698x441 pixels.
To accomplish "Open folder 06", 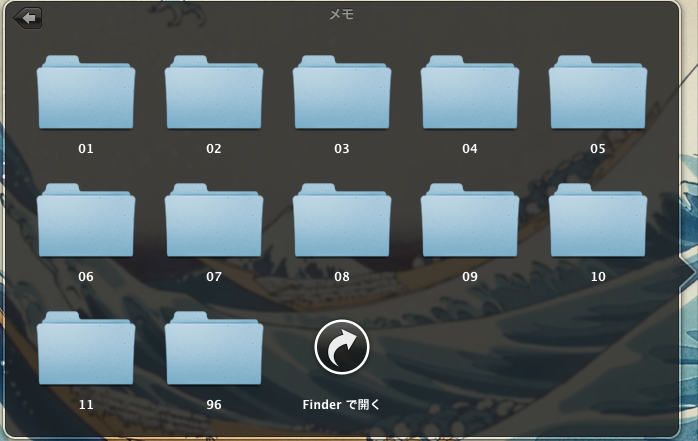I will 86,220.
